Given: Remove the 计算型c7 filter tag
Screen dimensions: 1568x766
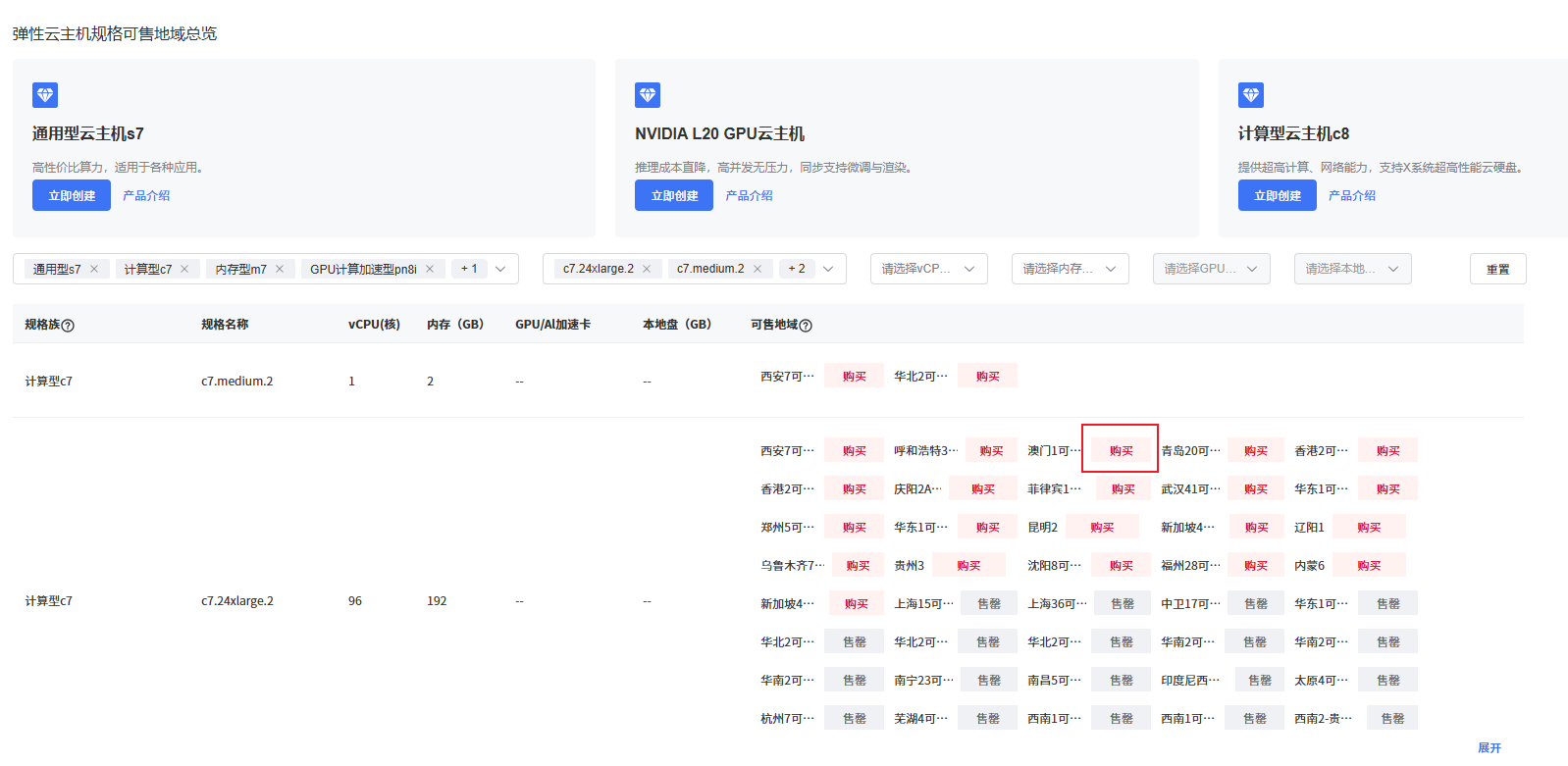Looking at the screenshot, I should [x=184, y=269].
